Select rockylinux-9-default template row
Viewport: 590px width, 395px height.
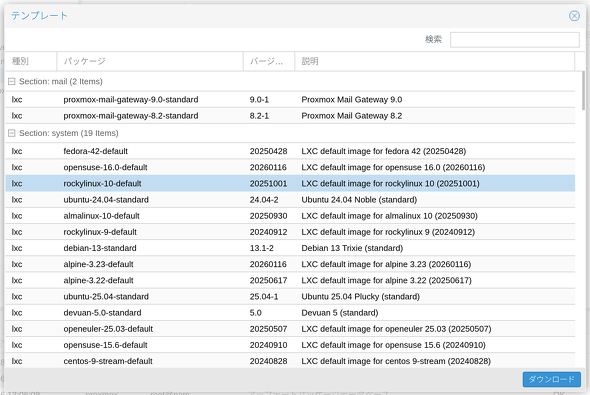[x=290, y=232]
